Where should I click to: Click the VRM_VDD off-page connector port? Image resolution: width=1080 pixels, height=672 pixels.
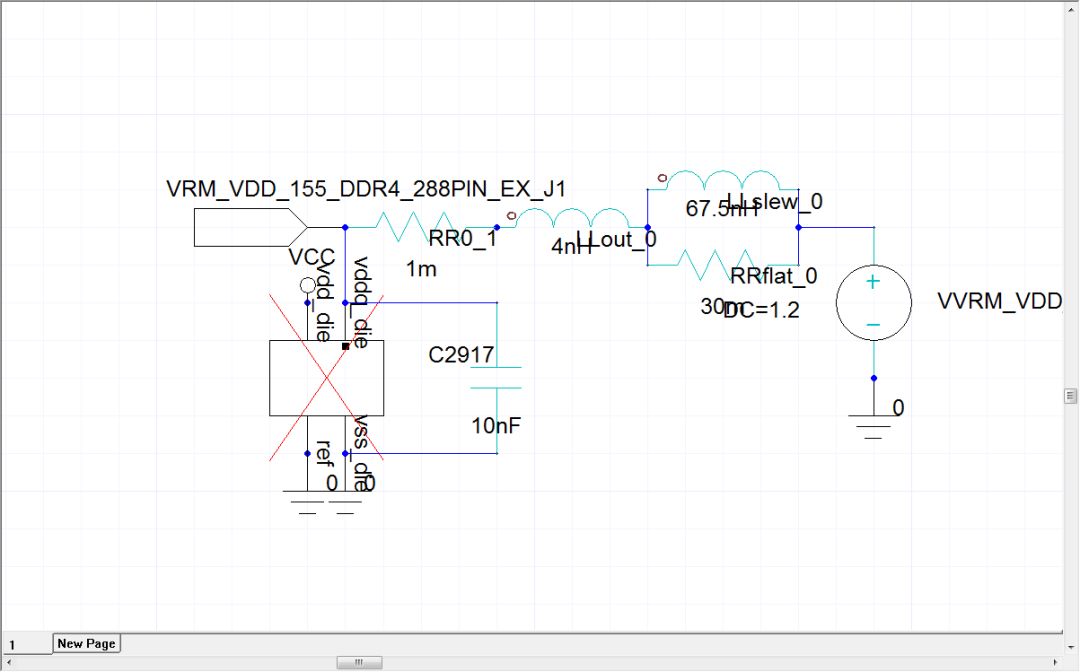coord(251,227)
